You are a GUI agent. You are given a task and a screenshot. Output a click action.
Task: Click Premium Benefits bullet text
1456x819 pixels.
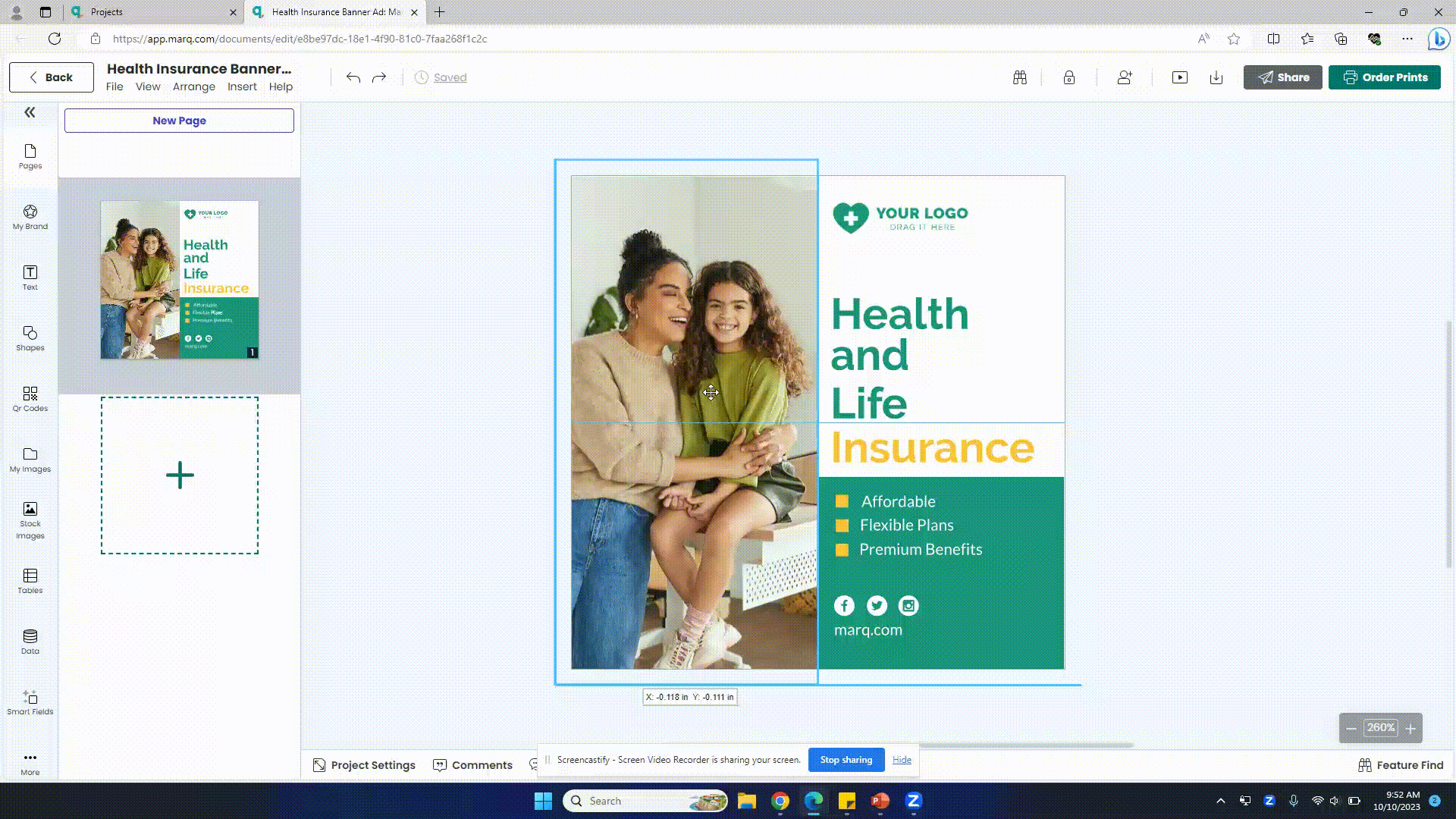click(x=921, y=550)
